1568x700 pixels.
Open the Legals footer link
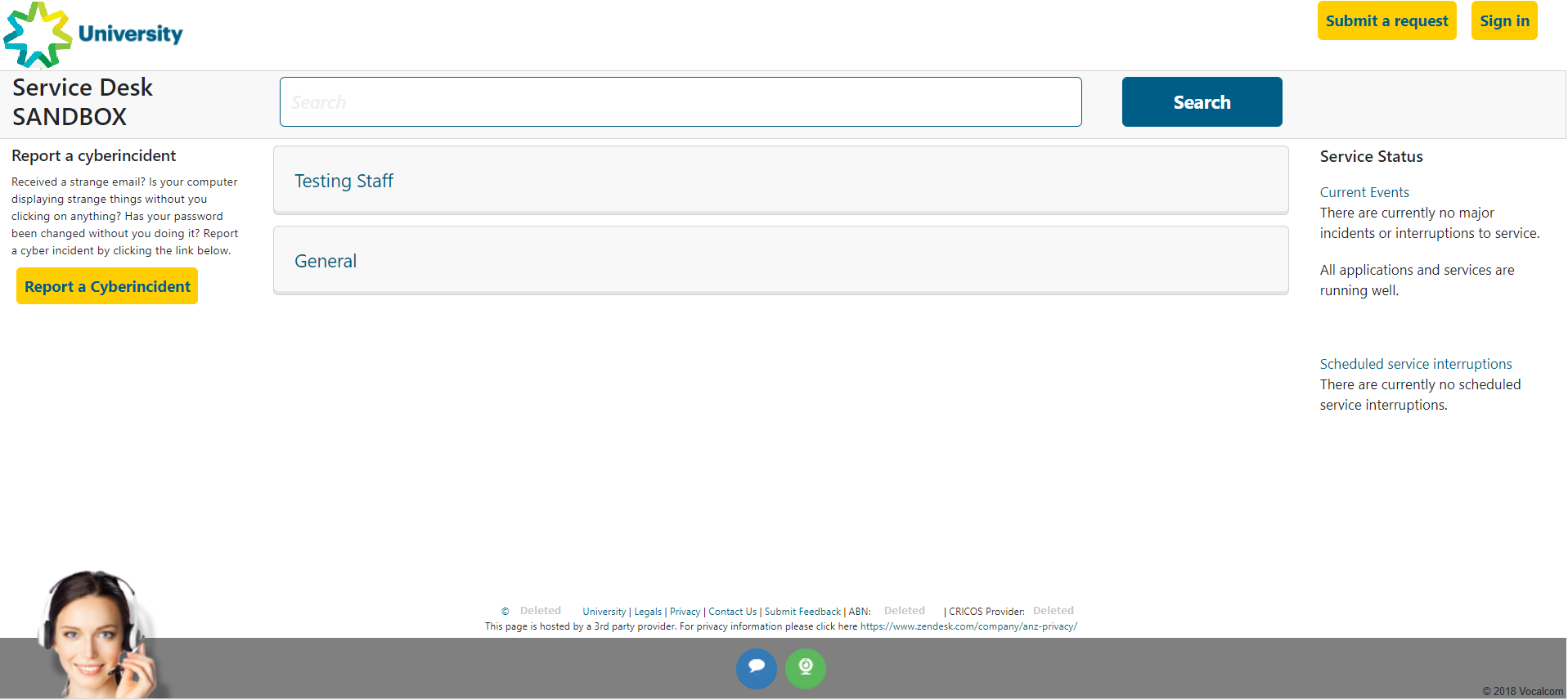648,612
